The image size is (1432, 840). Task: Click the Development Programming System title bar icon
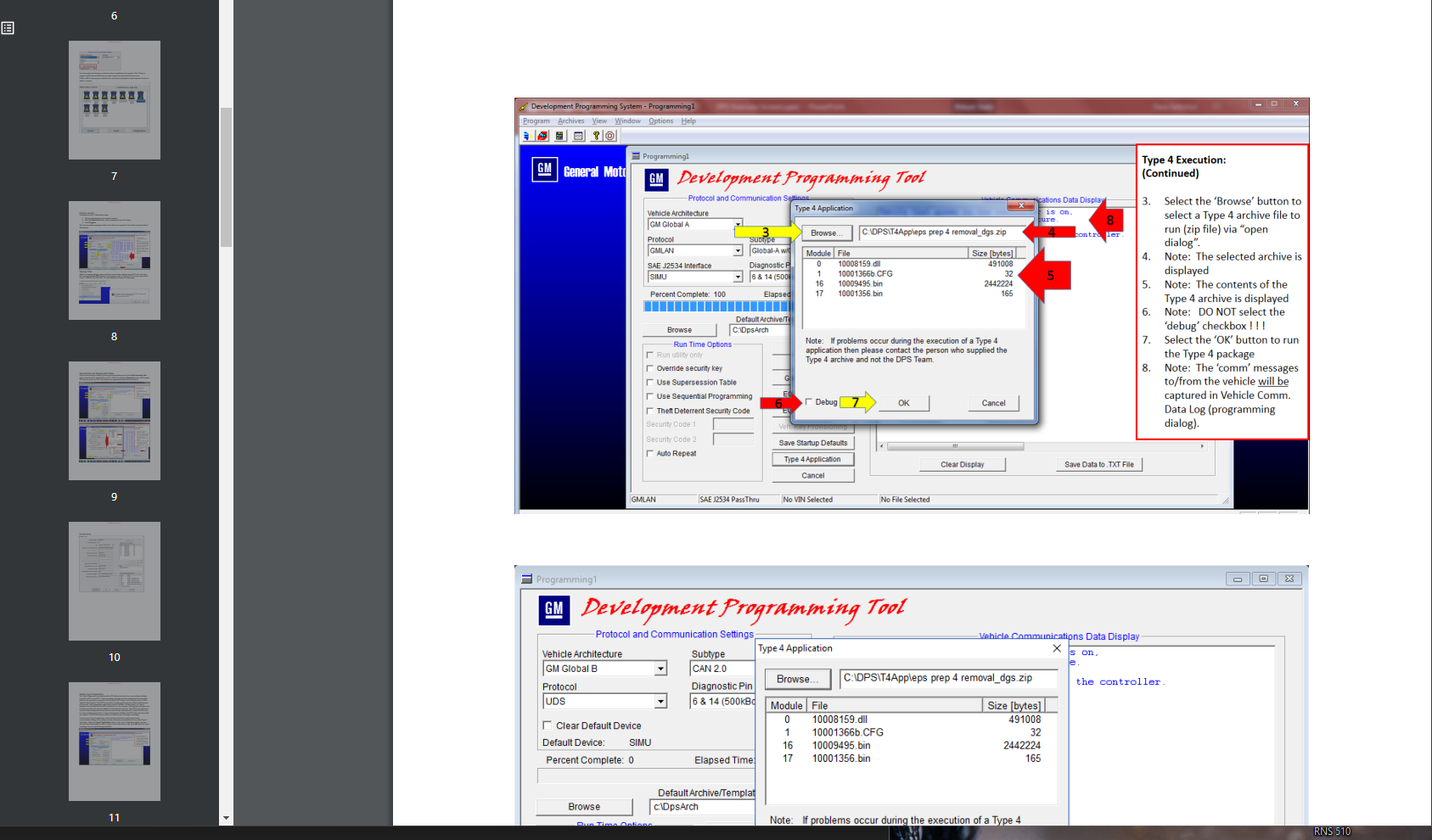coord(524,107)
